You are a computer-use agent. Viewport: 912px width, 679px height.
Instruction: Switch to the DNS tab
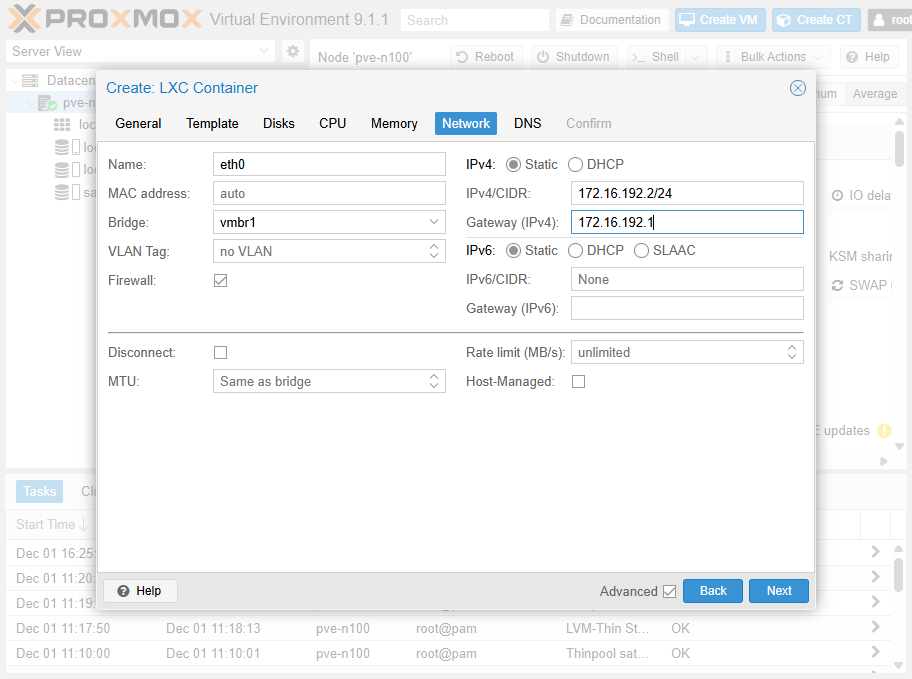pyautogui.click(x=527, y=123)
